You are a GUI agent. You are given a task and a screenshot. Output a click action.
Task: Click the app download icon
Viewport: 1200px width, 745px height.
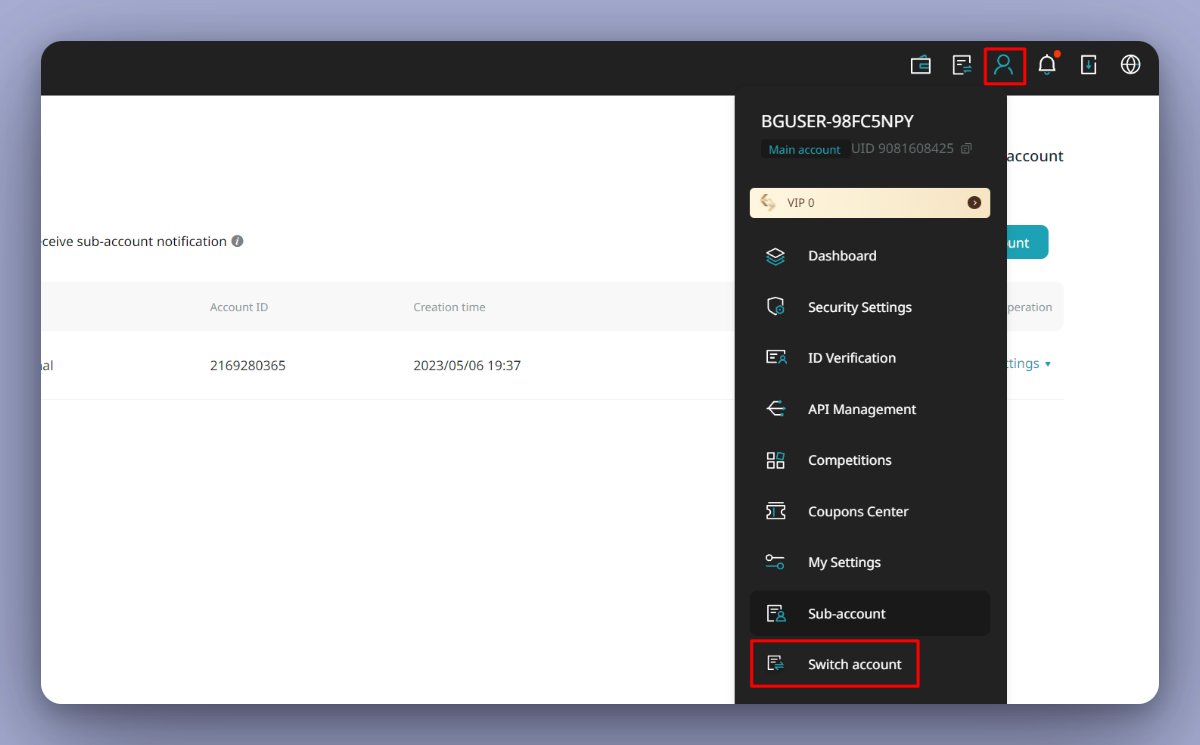(x=1088, y=65)
